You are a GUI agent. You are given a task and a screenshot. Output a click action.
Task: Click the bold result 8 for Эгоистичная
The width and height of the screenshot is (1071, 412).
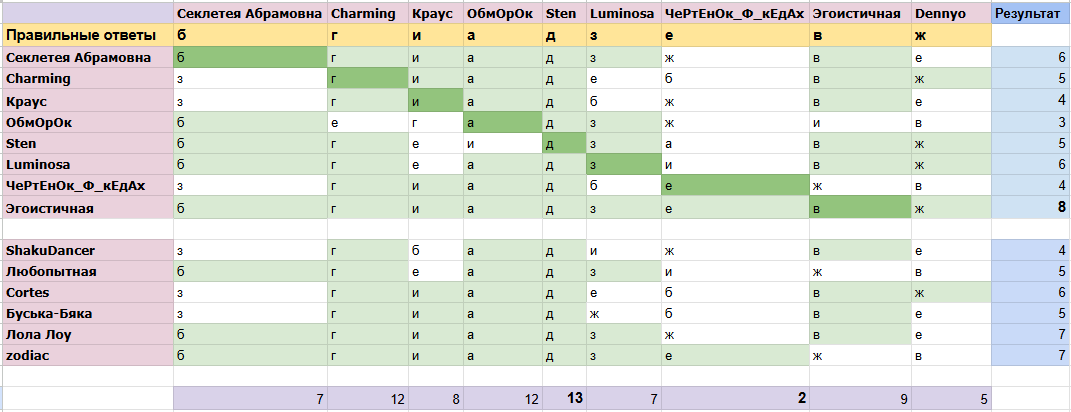[1061, 208]
